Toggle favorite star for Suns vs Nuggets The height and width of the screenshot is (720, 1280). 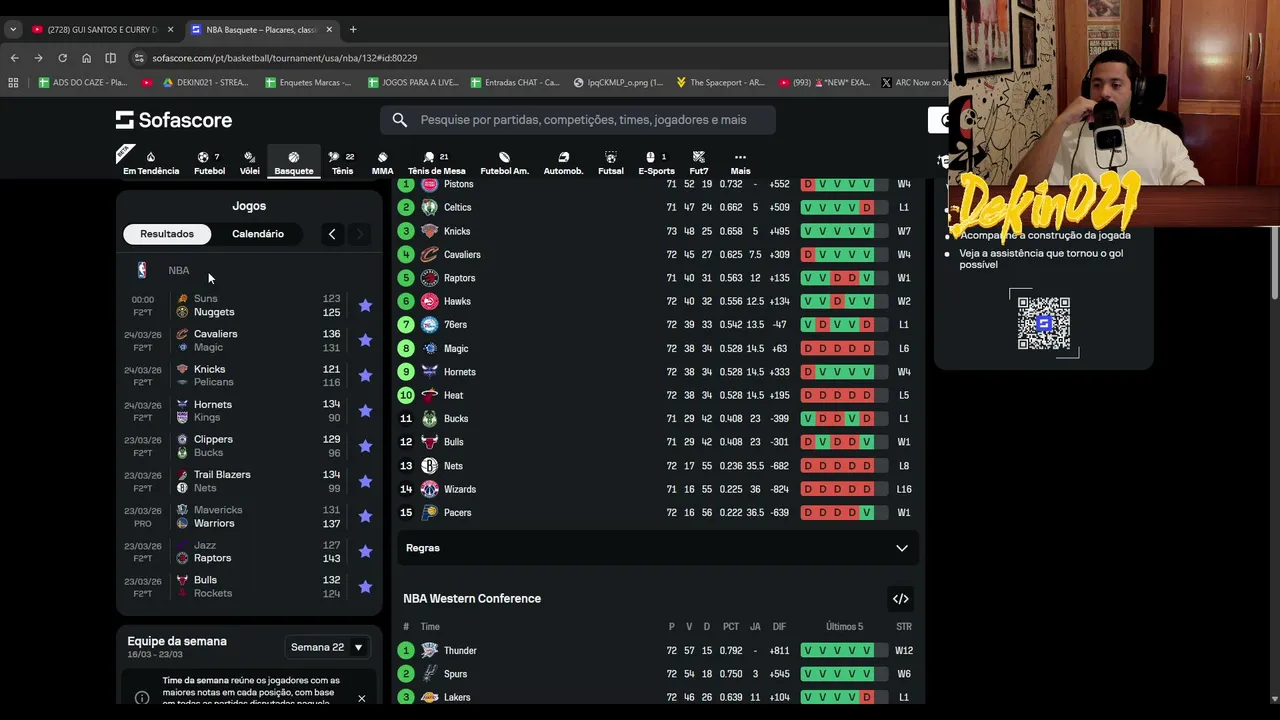point(365,306)
